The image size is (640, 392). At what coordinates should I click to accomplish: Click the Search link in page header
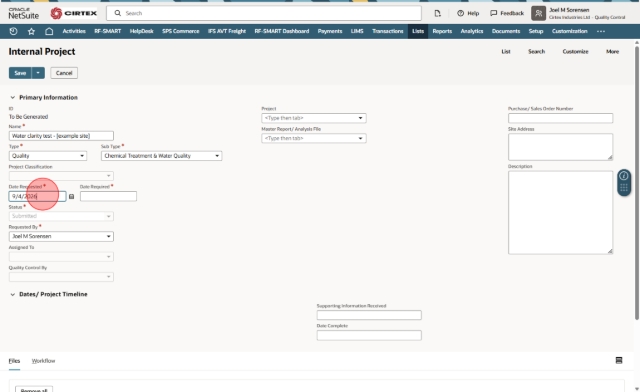click(x=536, y=51)
